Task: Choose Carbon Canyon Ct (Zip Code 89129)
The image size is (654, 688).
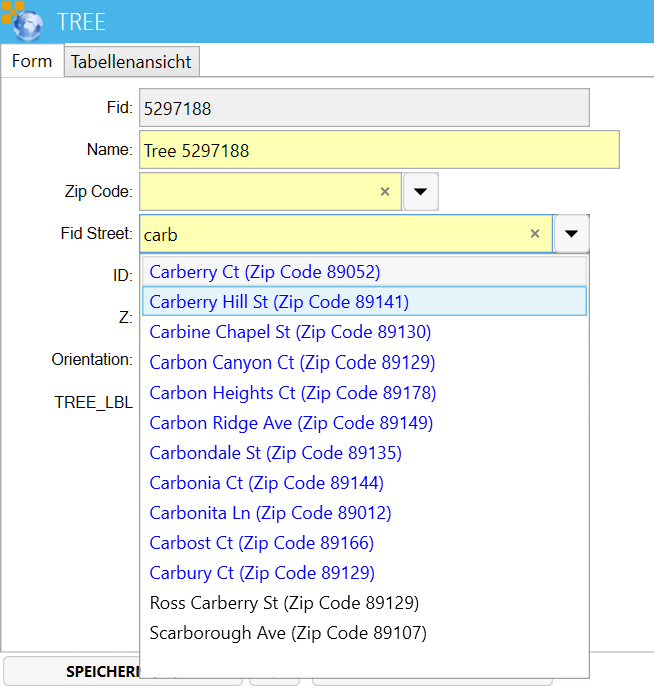Action: pos(364,362)
